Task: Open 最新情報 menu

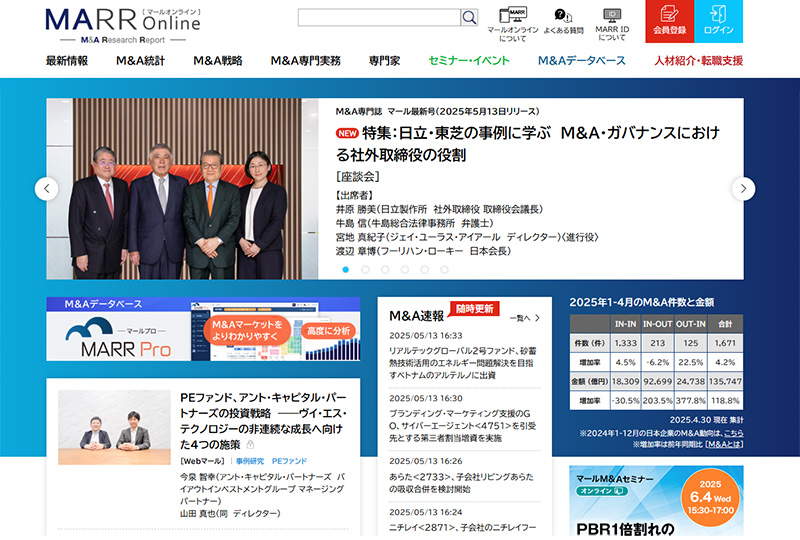Action: click(67, 61)
